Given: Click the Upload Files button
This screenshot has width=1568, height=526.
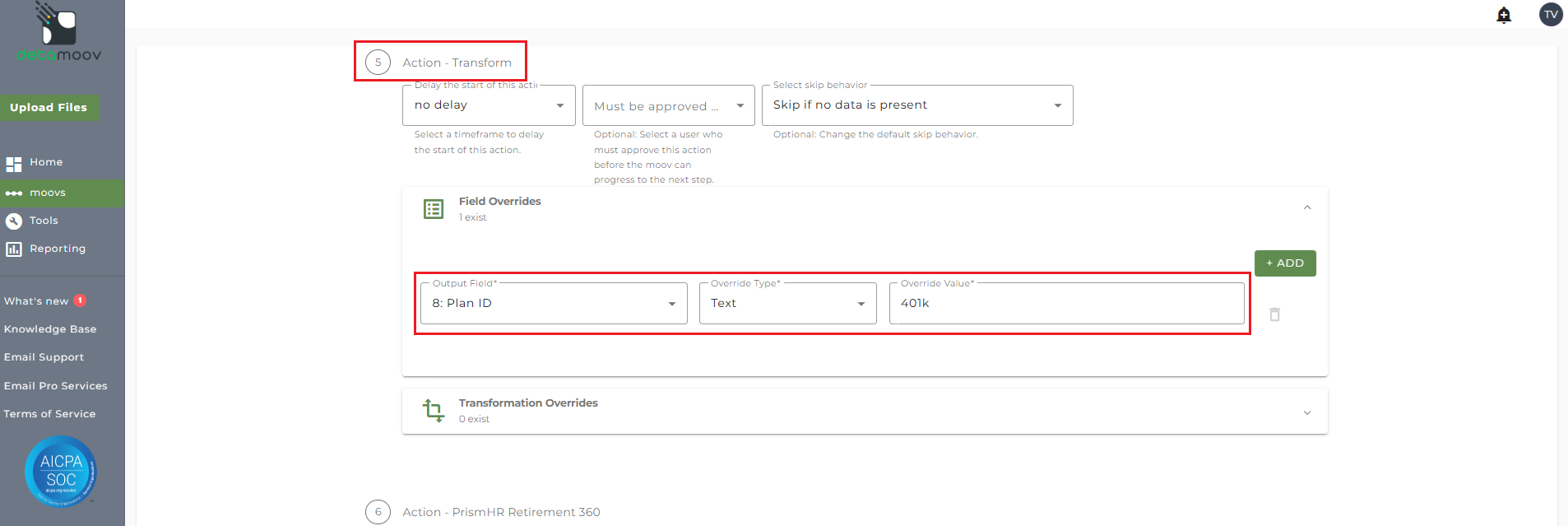Looking at the screenshot, I should click(x=49, y=108).
